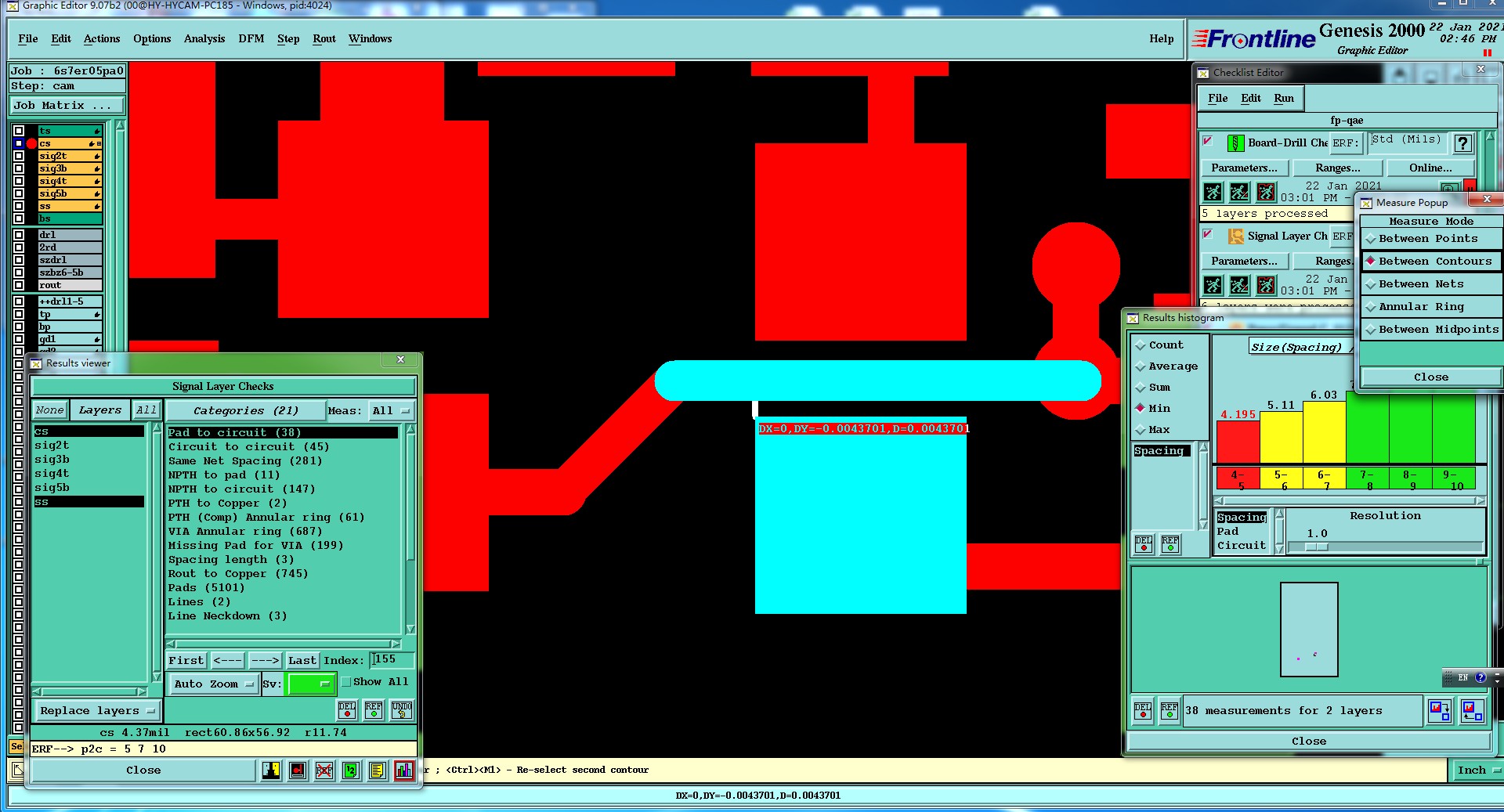Toggle the Signal Layer Check checkbox

click(x=1208, y=235)
